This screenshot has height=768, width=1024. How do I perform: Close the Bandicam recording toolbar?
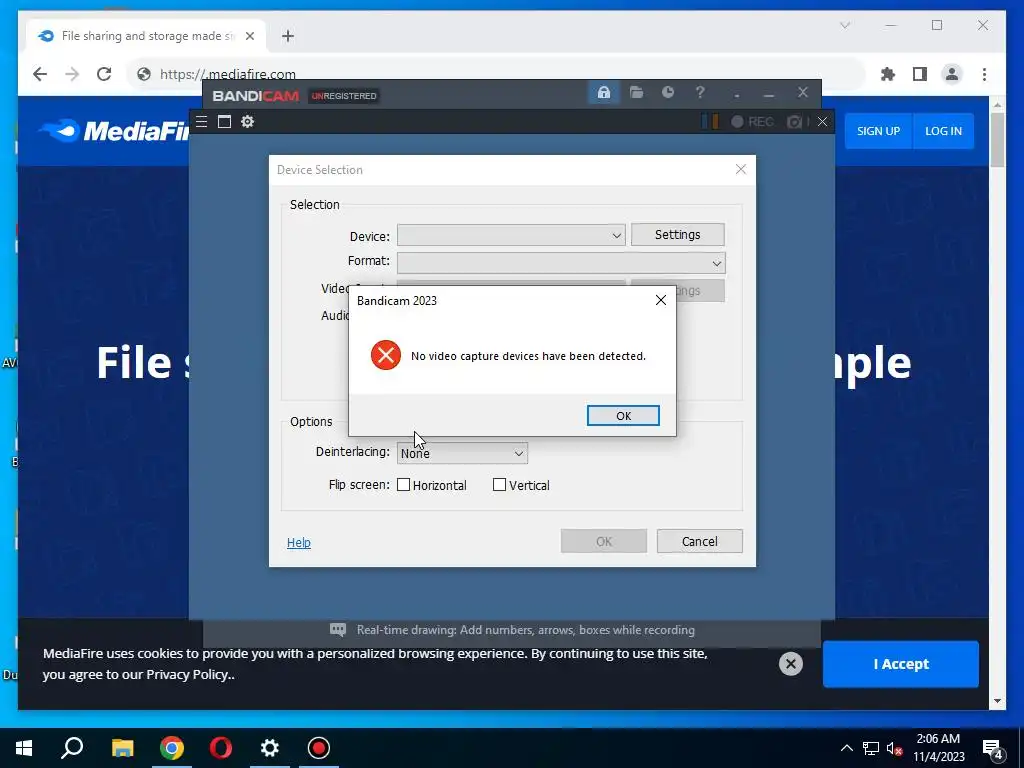click(x=822, y=121)
